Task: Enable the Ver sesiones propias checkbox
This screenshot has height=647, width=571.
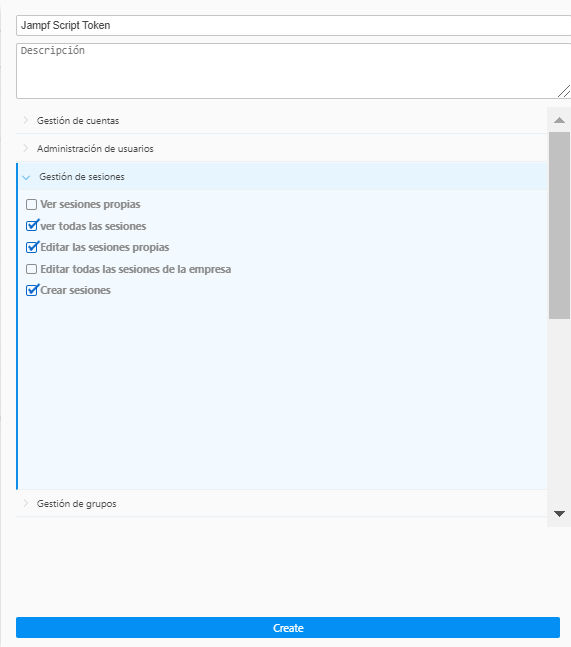Action: click(31, 204)
